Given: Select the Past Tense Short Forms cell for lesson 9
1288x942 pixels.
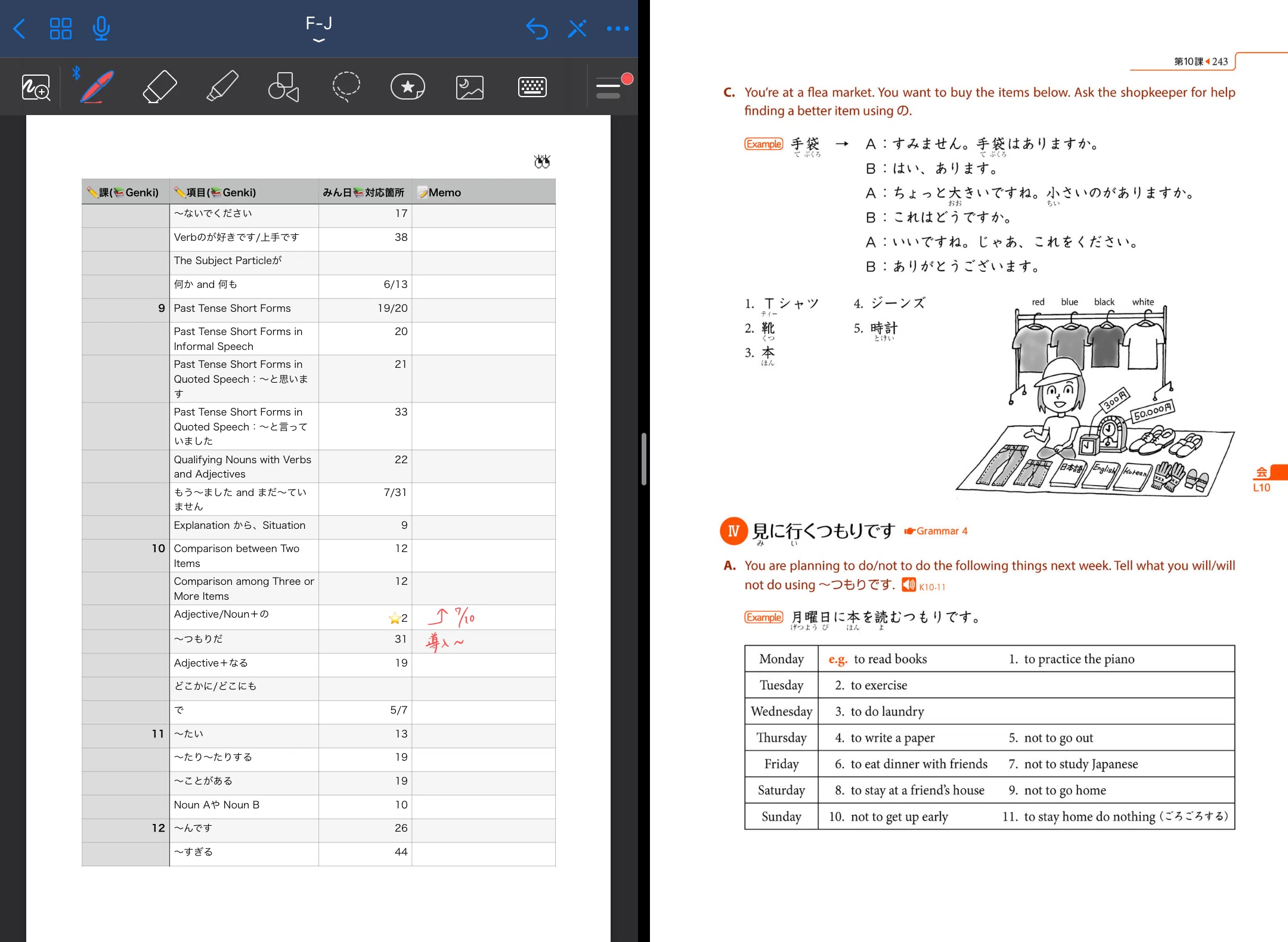Looking at the screenshot, I should point(244,310).
